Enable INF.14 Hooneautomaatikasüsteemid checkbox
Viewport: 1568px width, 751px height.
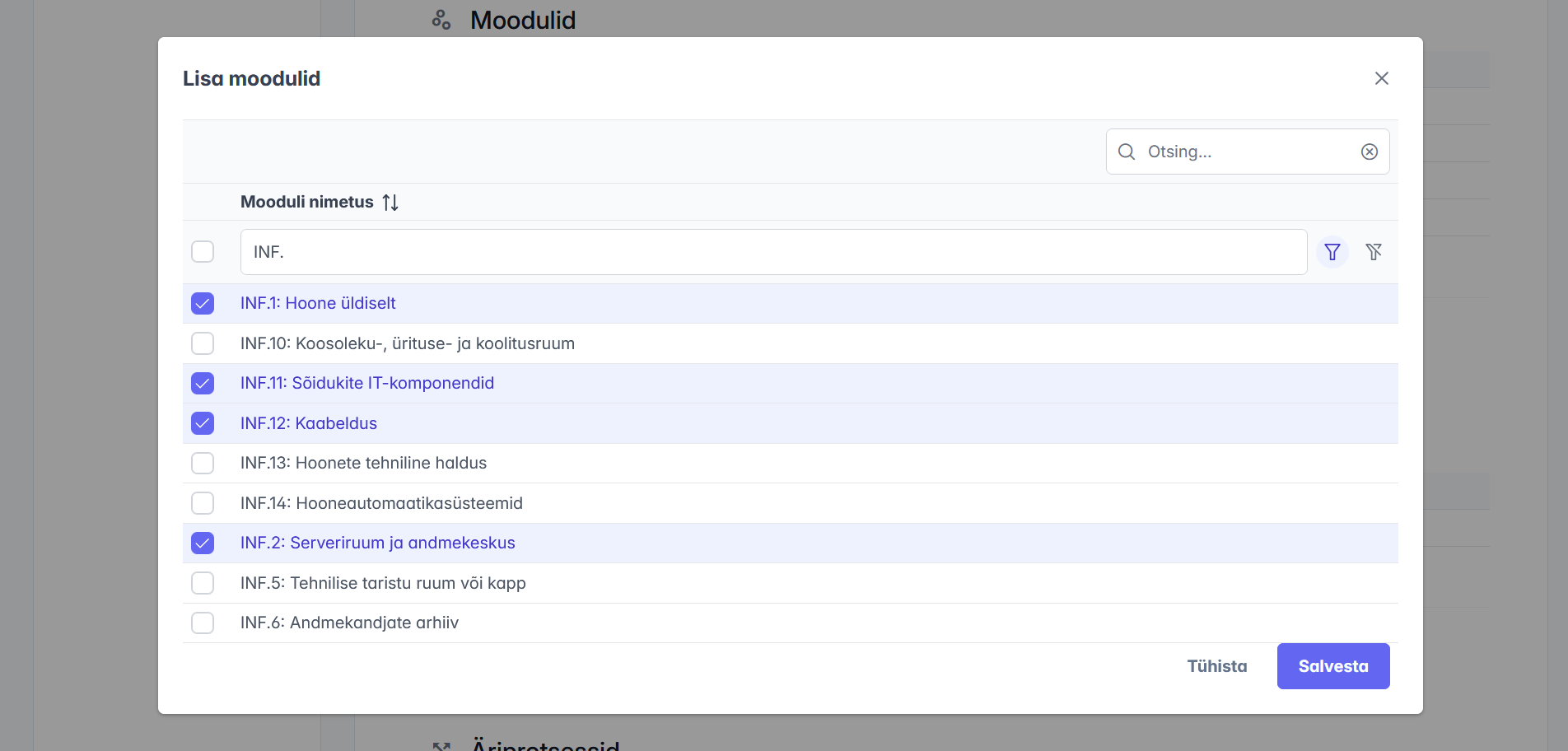point(203,503)
